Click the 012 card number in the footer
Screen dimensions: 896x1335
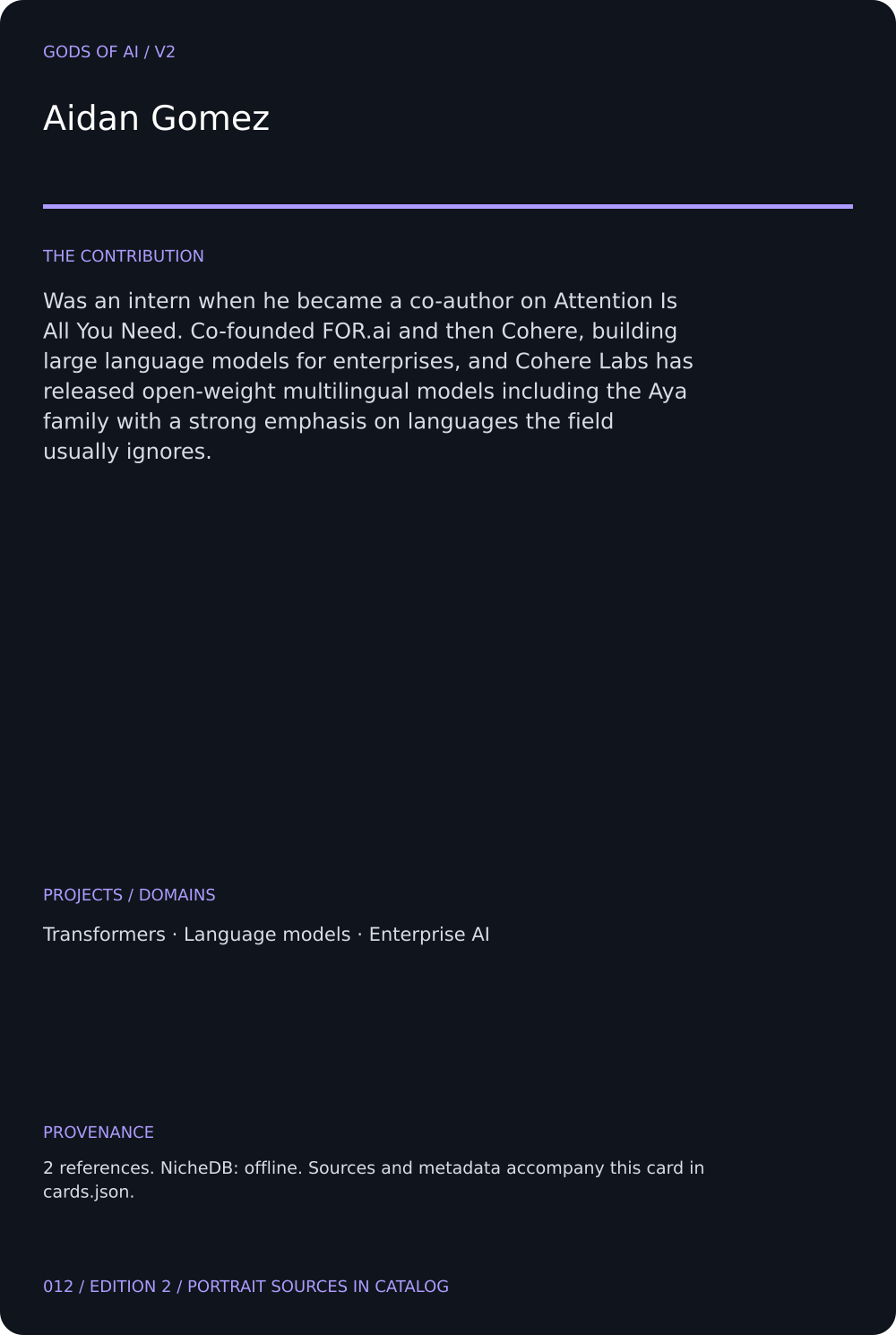tap(58, 1287)
